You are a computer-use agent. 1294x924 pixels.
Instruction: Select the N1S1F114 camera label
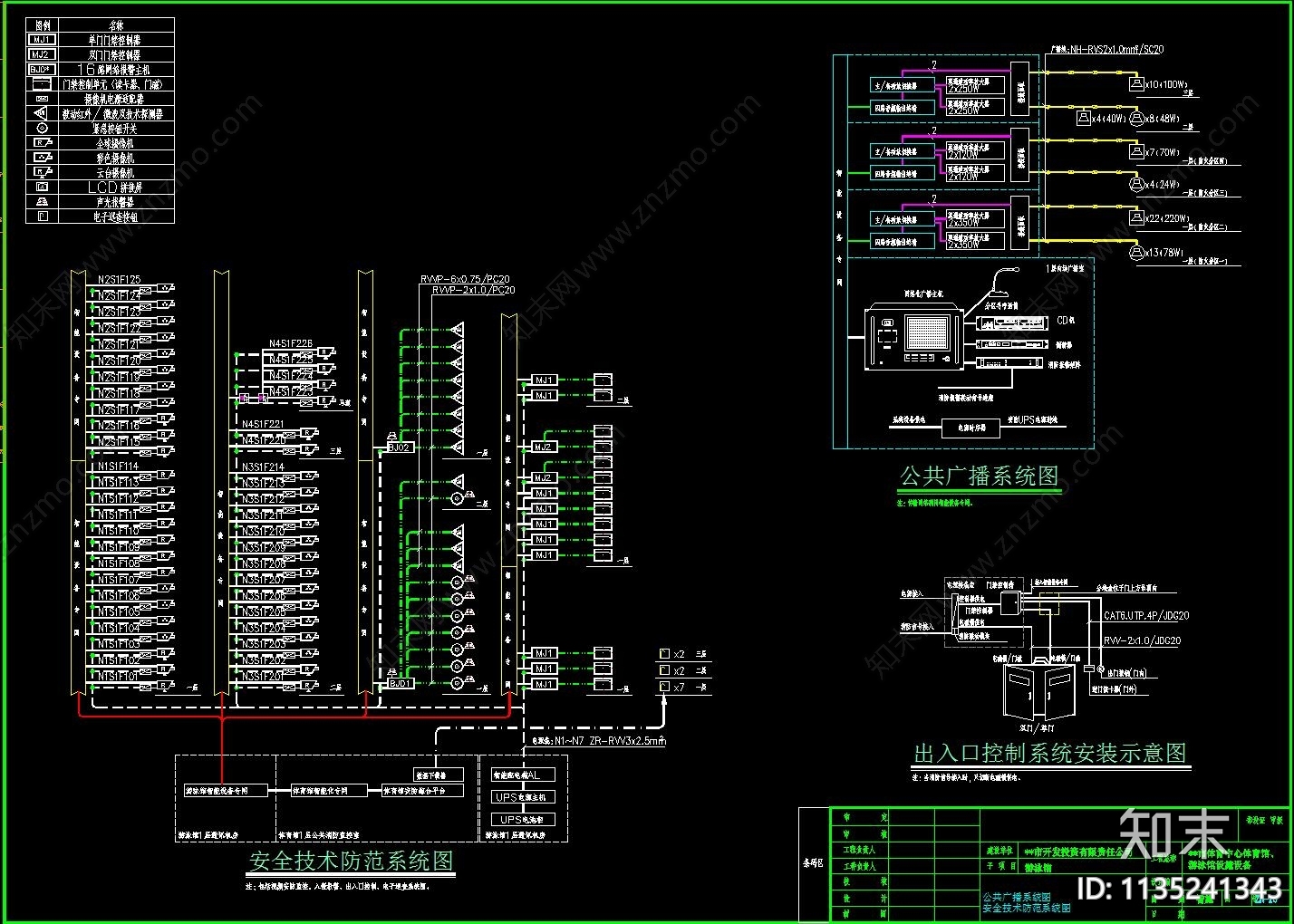(x=119, y=467)
